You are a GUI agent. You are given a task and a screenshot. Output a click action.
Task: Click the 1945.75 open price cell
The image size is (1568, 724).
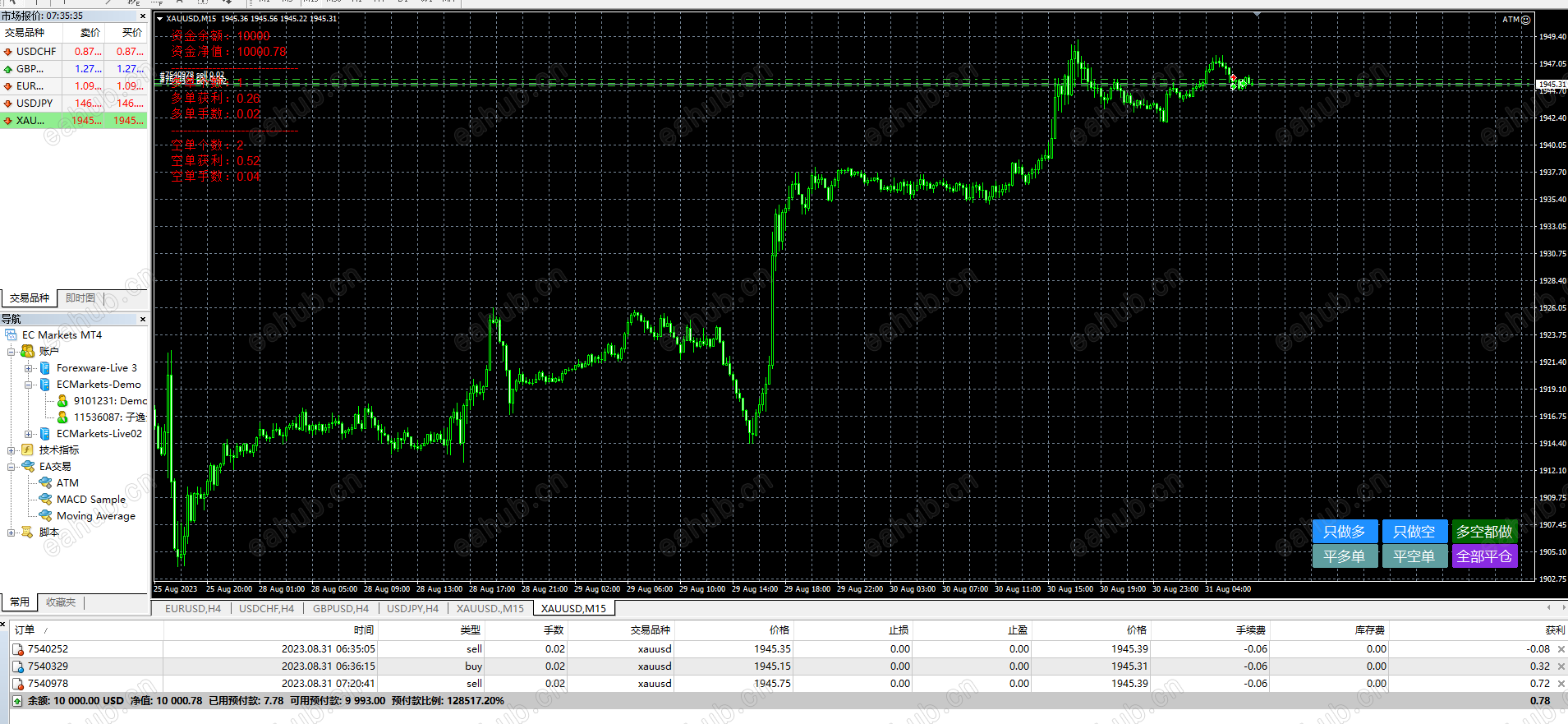[772, 684]
